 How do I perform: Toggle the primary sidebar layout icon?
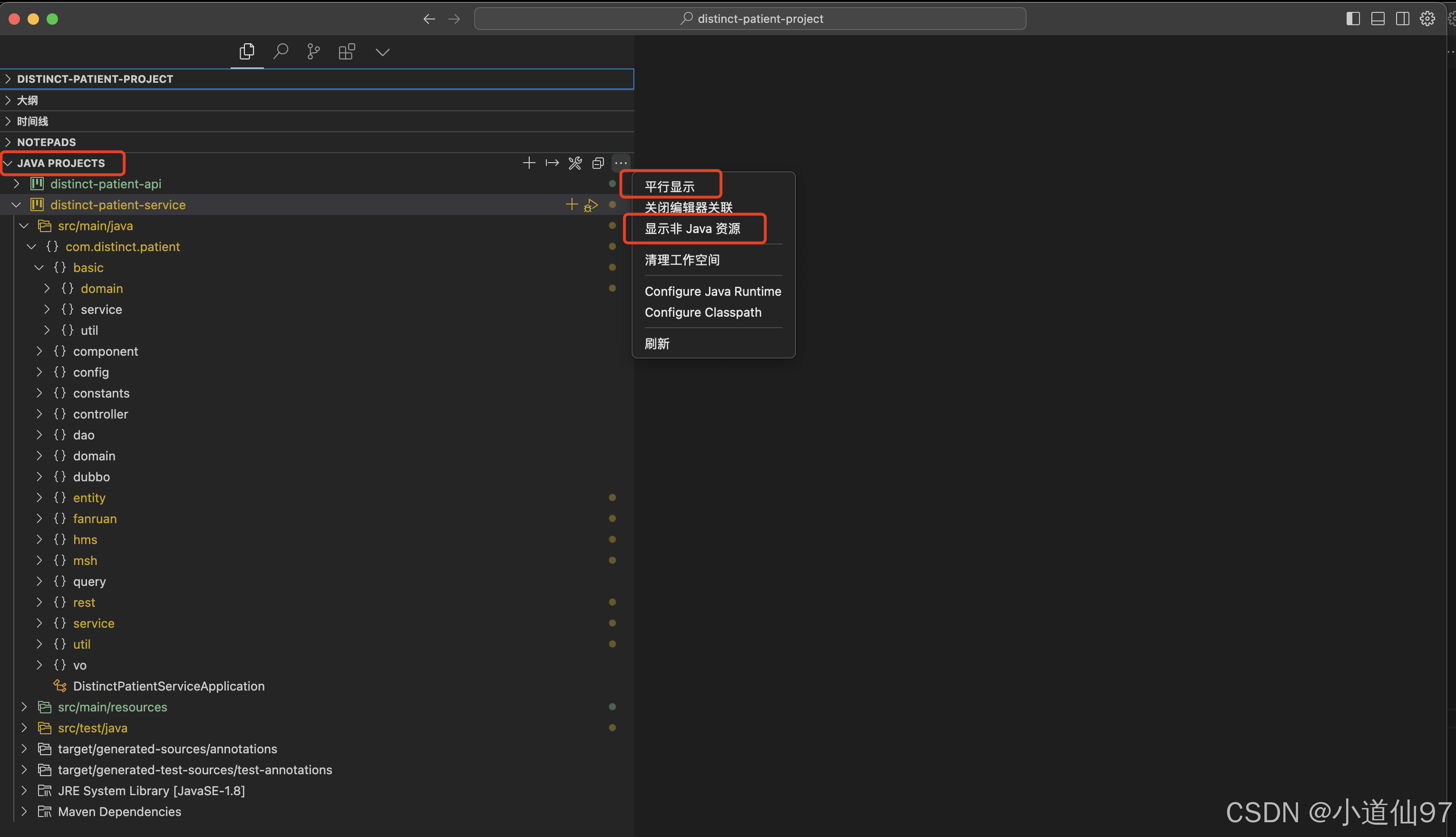(x=1352, y=19)
